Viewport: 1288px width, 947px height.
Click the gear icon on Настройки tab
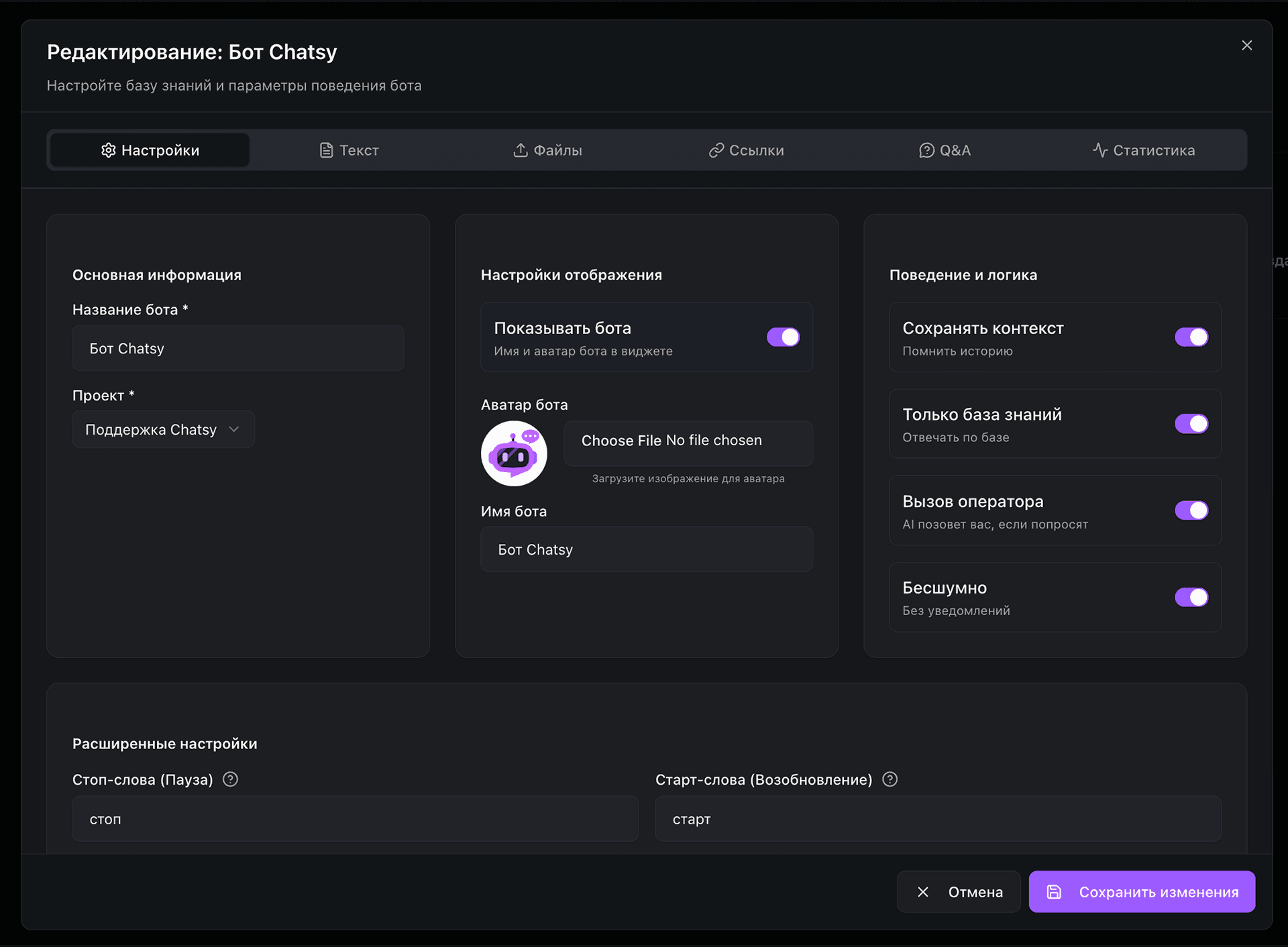pos(108,150)
